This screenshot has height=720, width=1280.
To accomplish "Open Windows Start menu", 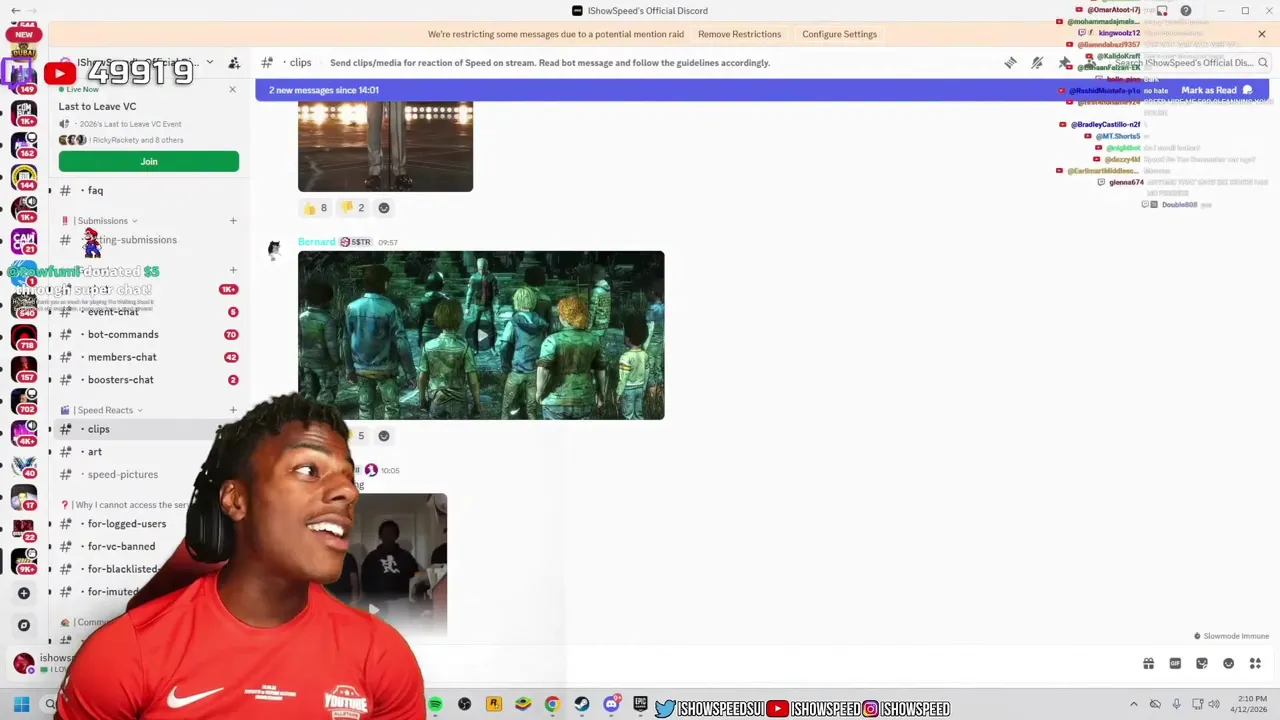I will [x=21, y=704].
